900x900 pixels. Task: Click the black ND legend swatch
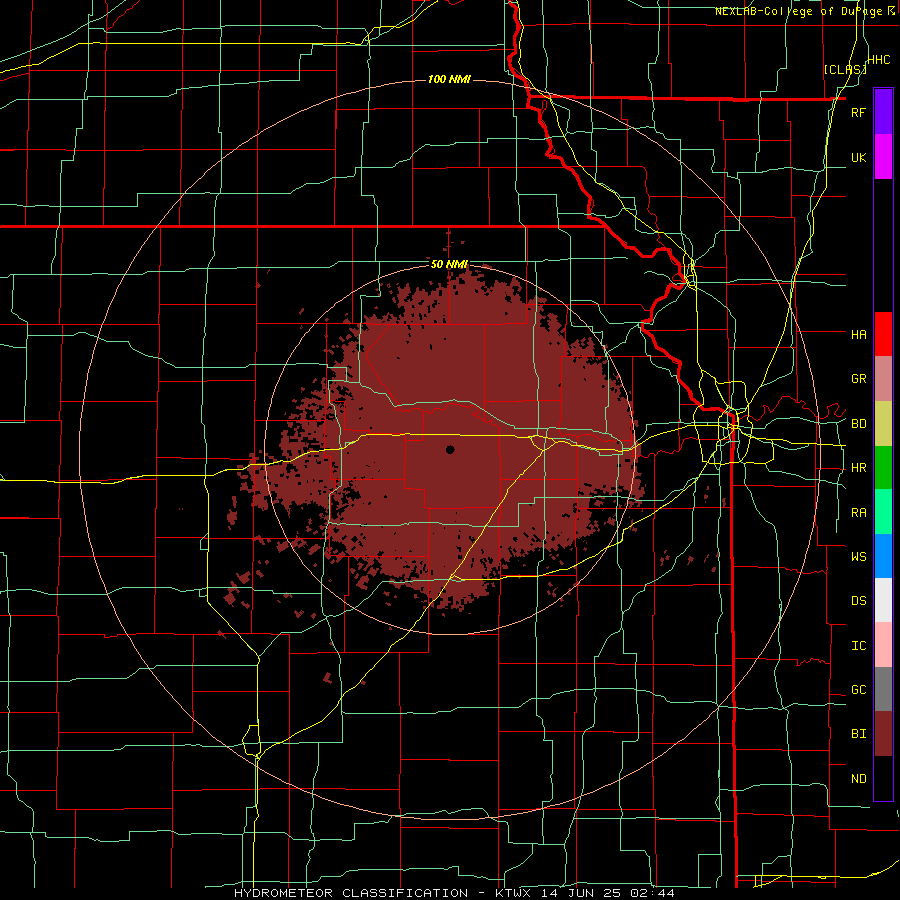pyautogui.click(x=883, y=778)
